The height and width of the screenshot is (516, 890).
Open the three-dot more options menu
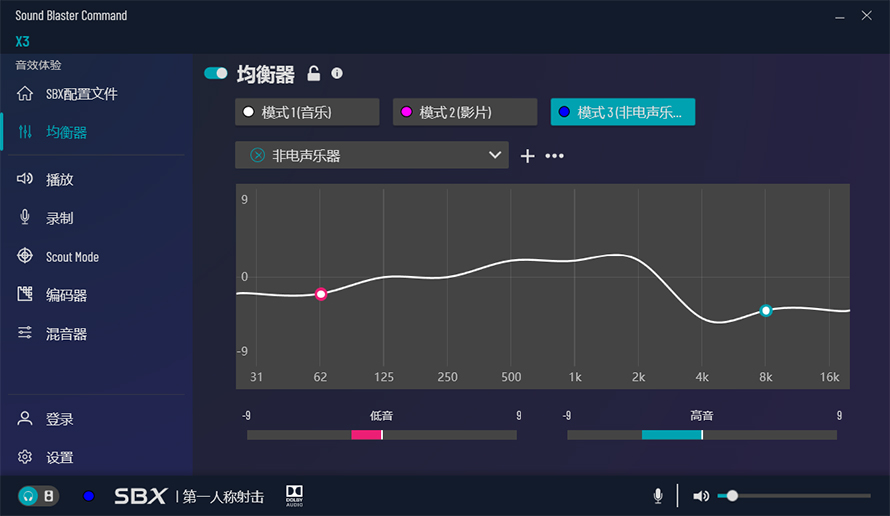point(555,156)
